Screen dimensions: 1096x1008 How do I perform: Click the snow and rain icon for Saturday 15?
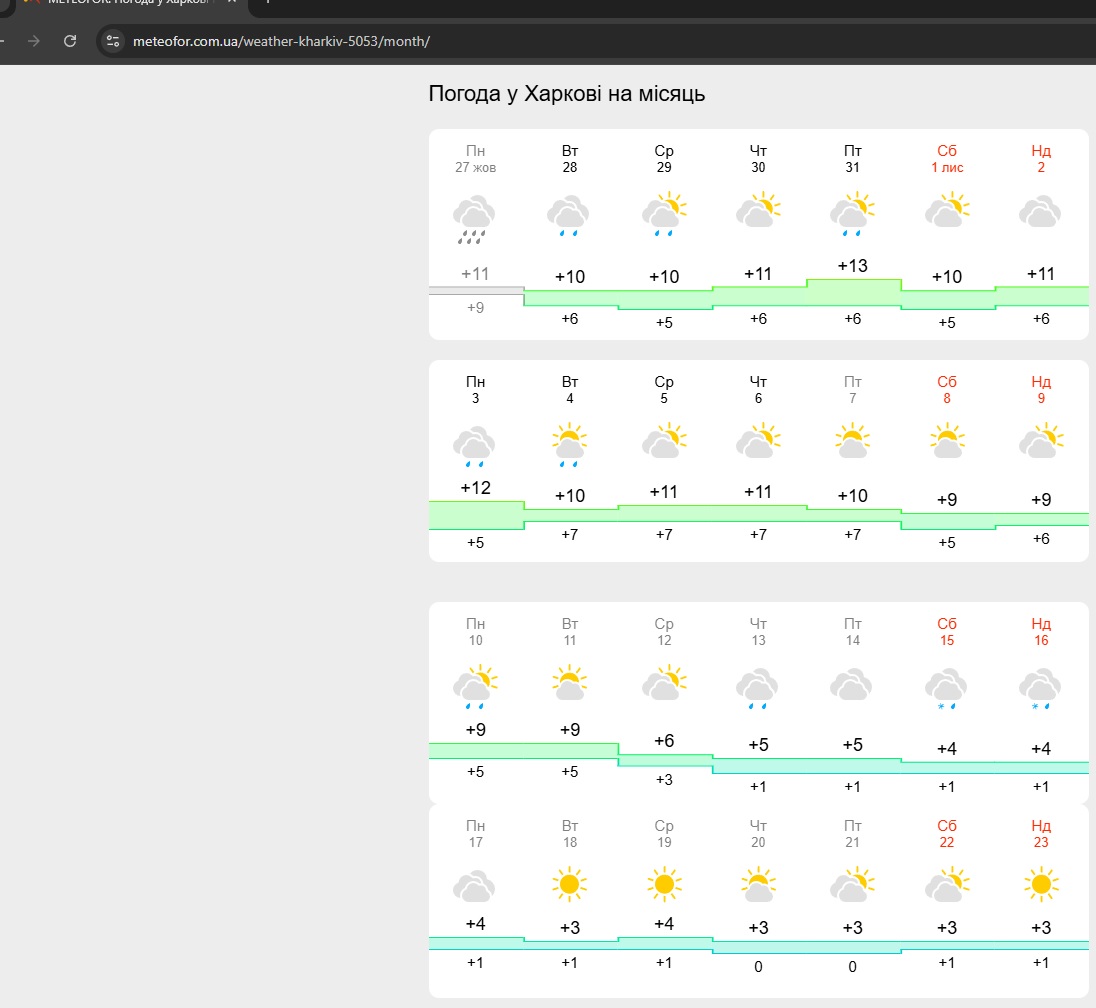coord(946,690)
